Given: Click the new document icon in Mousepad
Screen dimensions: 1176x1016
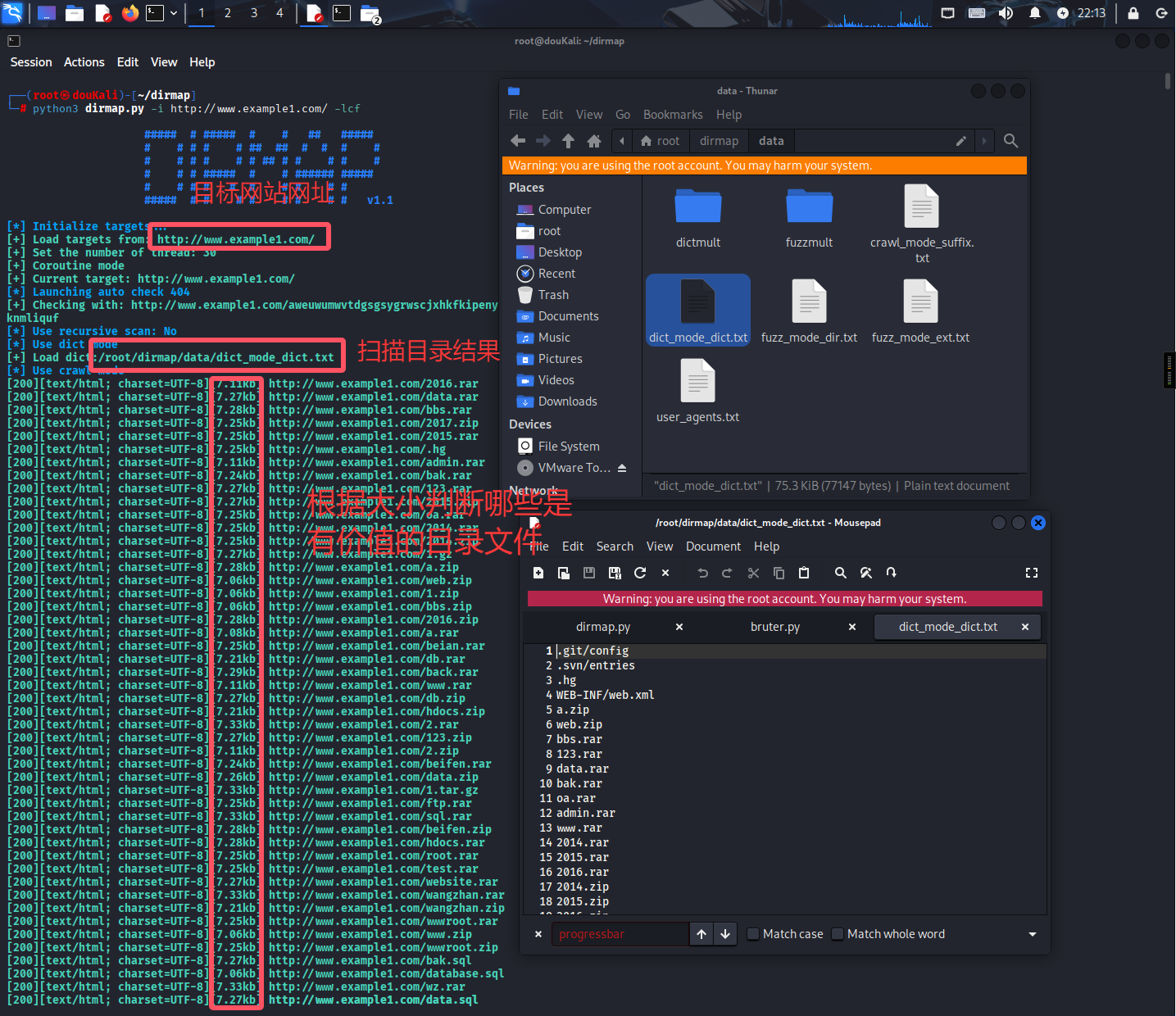Looking at the screenshot, I should point(538,573).
